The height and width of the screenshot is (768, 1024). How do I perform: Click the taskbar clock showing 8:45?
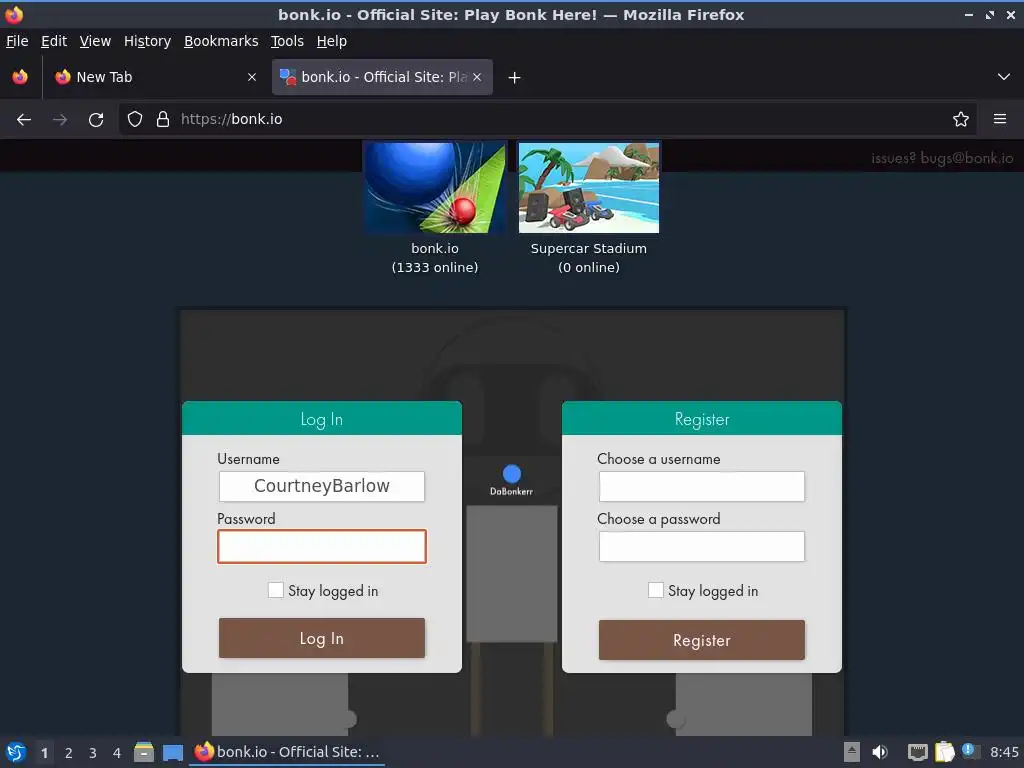[x=1004, y=752]
